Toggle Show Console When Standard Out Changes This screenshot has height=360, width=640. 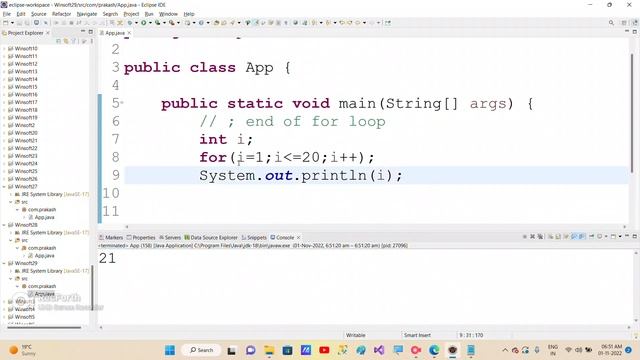point(574,236)
